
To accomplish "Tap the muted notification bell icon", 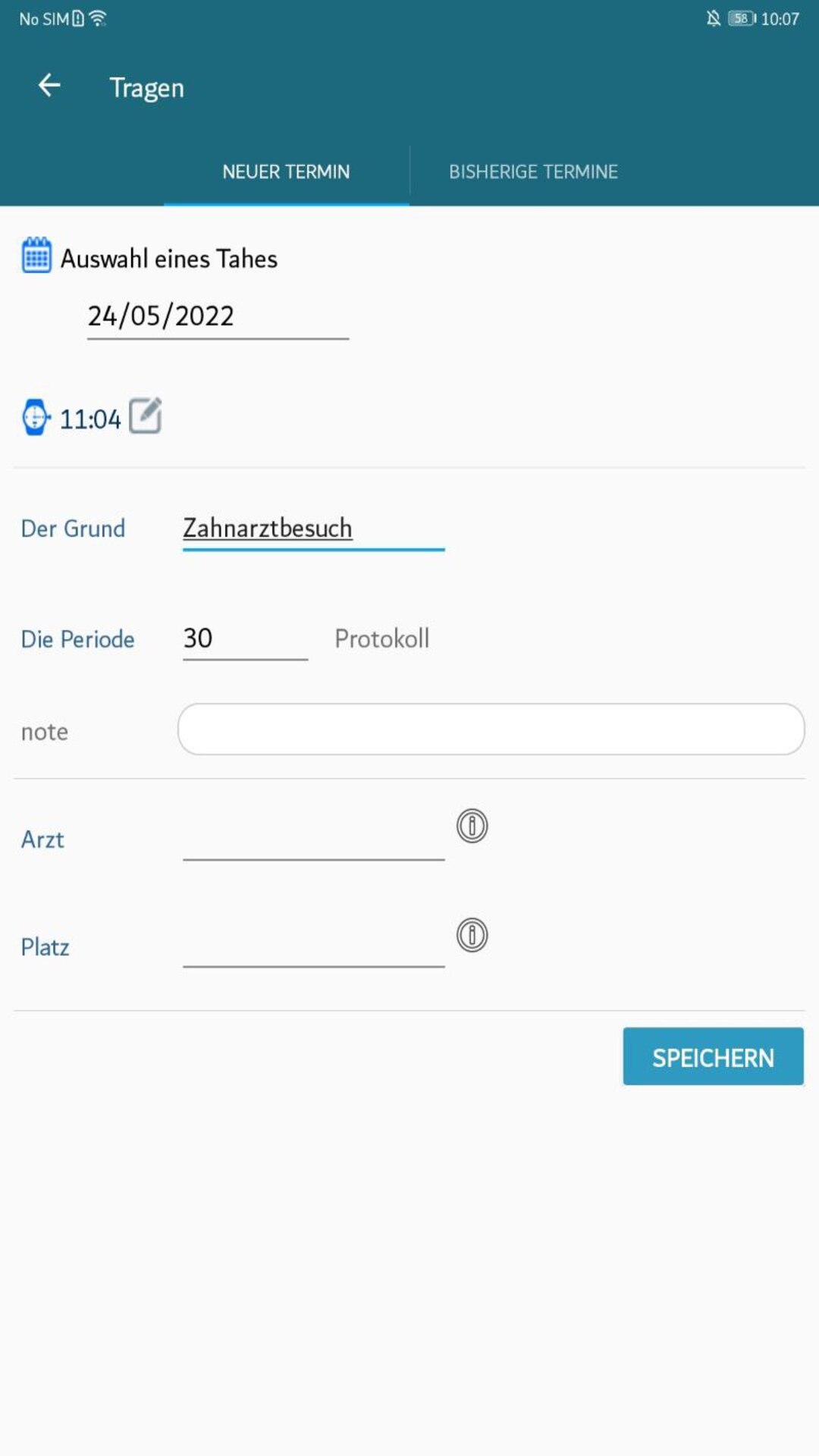I will tap(713, 19).
